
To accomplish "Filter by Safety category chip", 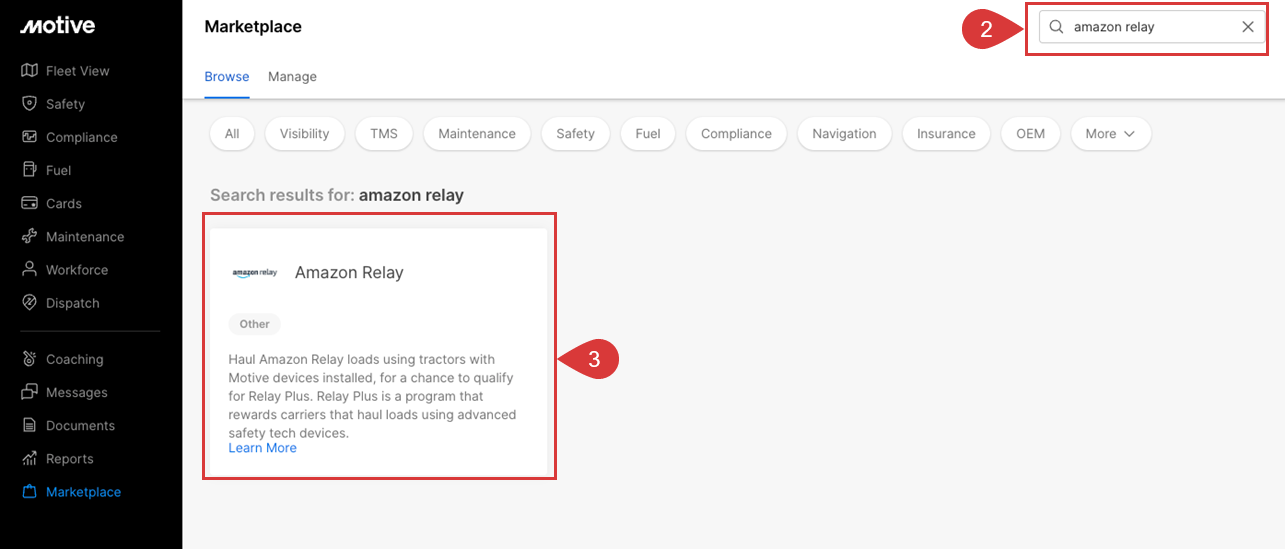I will point(576,133).
